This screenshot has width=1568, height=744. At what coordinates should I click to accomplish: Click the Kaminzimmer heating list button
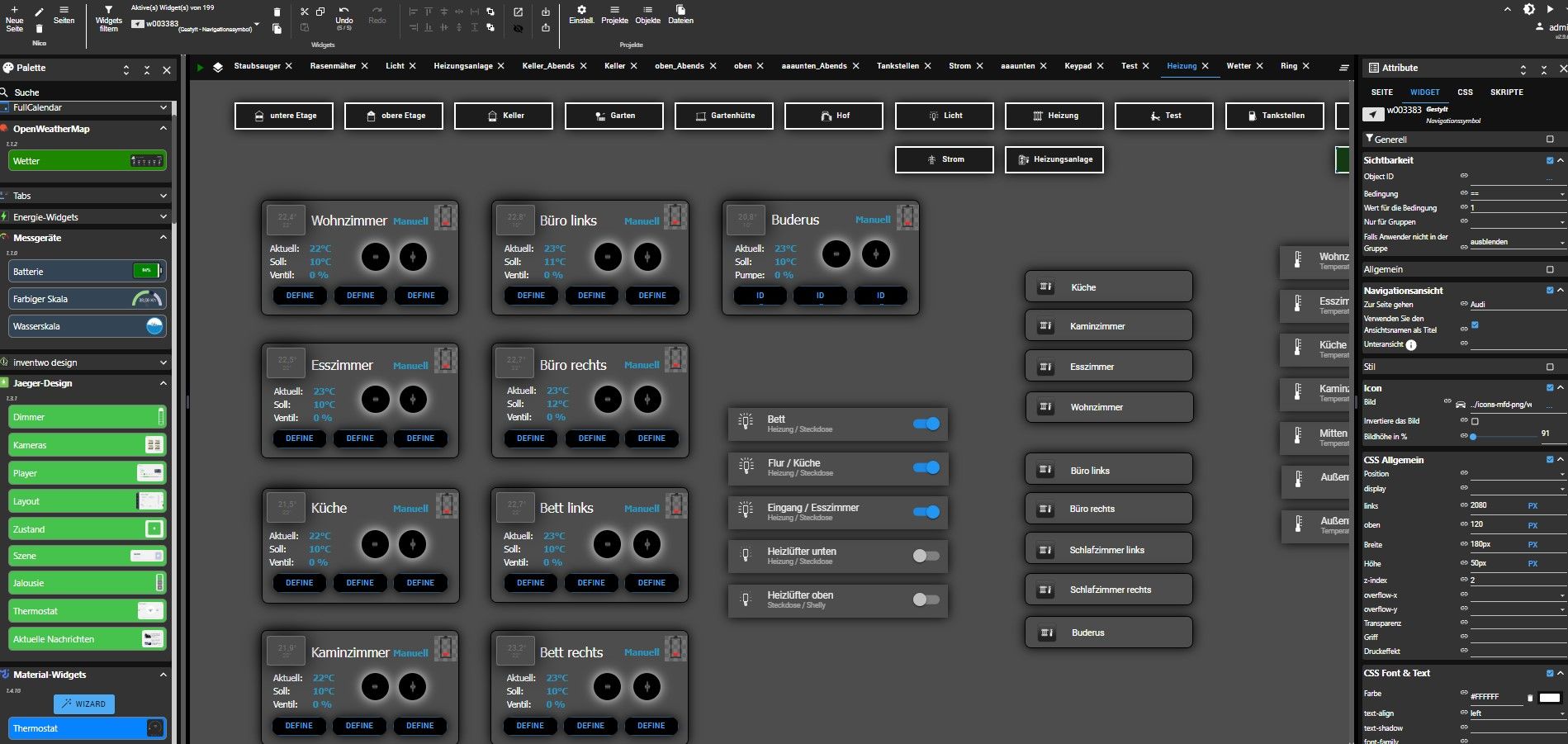point(1109,326)
